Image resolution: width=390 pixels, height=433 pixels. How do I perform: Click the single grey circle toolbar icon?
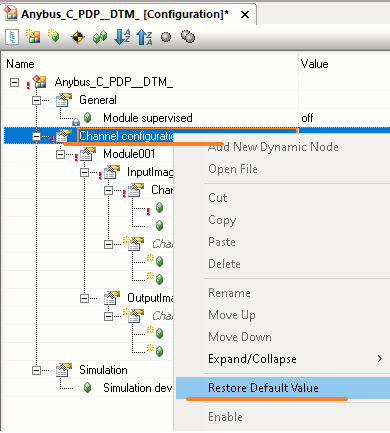coord(166,37)
